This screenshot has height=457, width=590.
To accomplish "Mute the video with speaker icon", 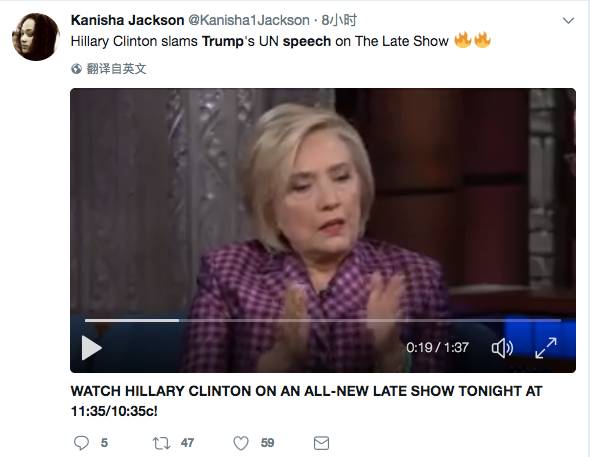I will click(x=502, y=348).
